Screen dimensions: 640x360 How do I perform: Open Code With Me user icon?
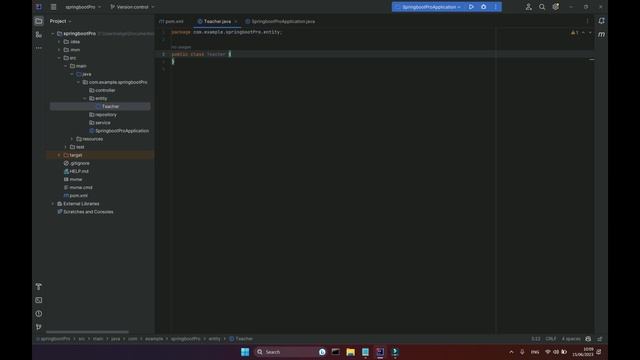529,7
